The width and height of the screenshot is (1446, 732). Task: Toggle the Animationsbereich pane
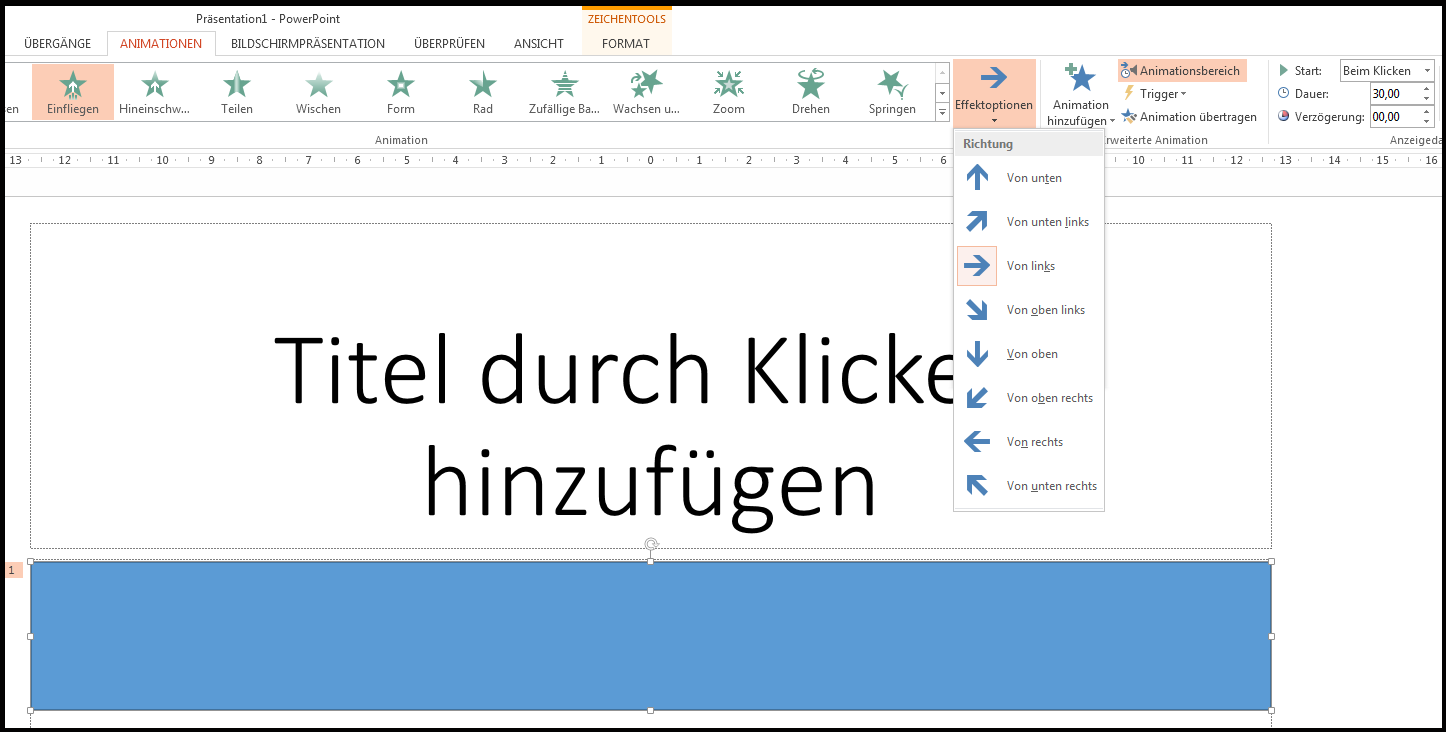pos(1182,71)
